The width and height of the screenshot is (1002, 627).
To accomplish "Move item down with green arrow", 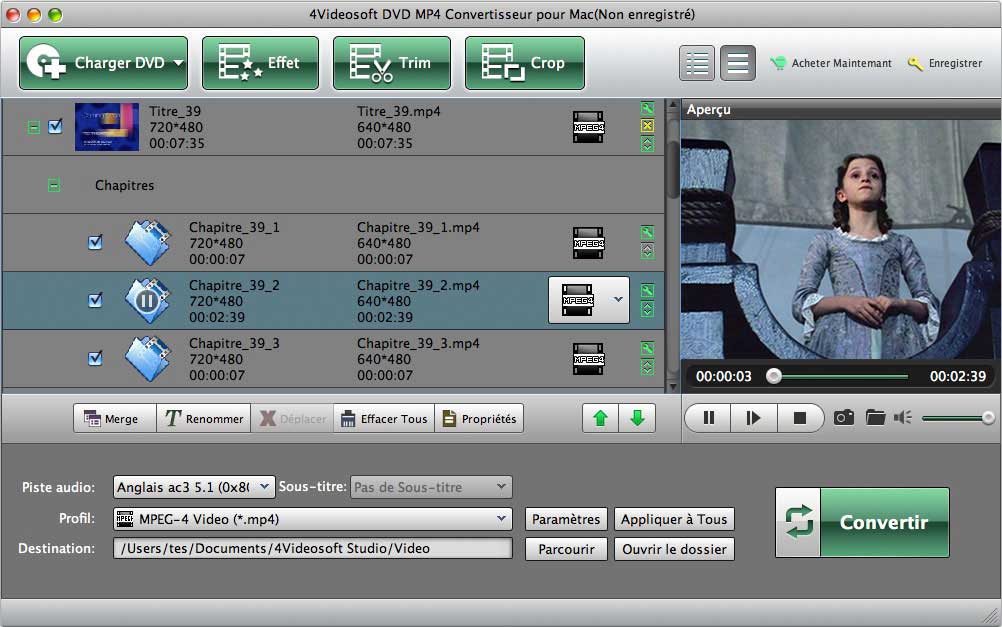I will click(637, 419).
